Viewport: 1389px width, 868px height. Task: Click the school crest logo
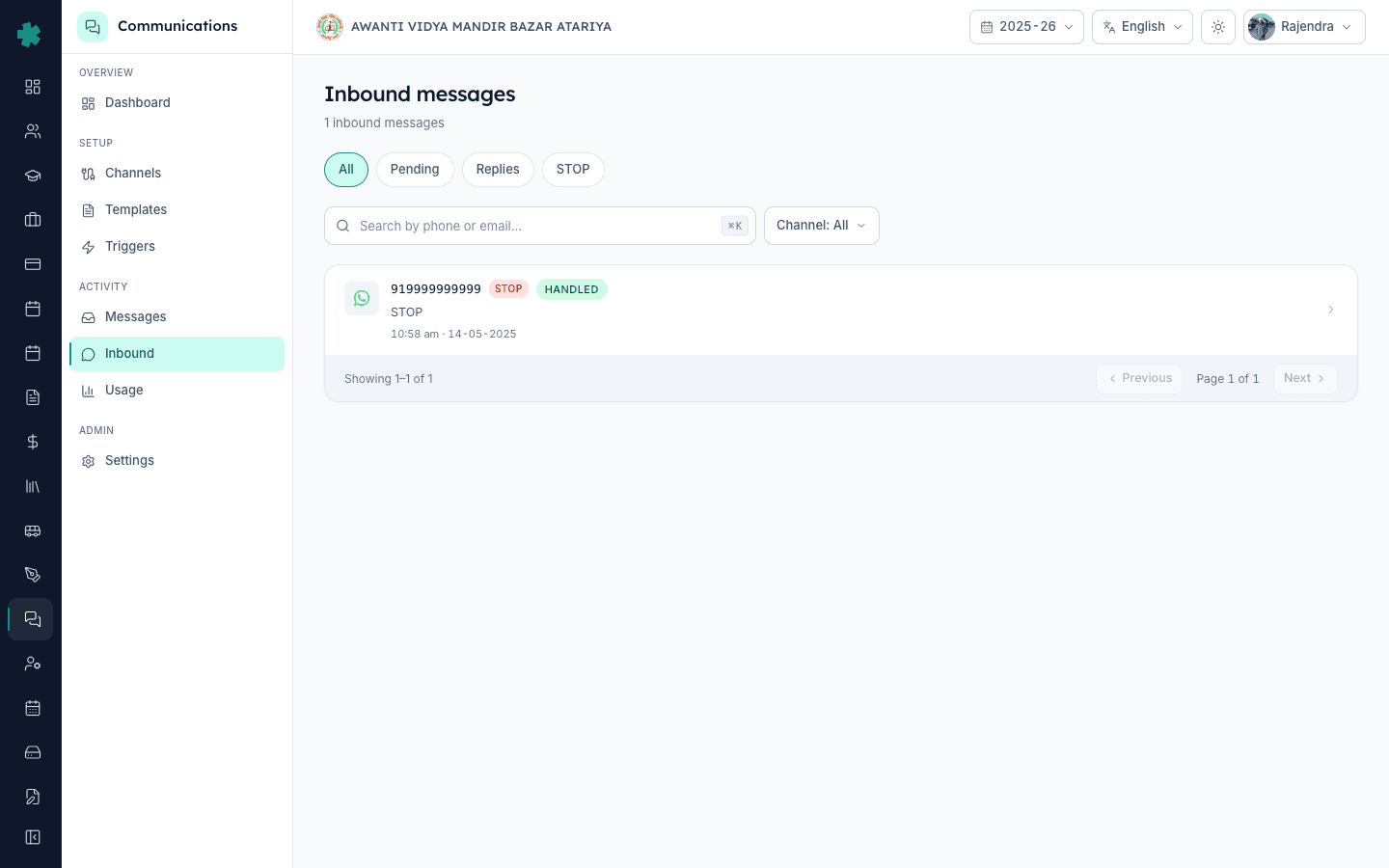coord(330,27)
